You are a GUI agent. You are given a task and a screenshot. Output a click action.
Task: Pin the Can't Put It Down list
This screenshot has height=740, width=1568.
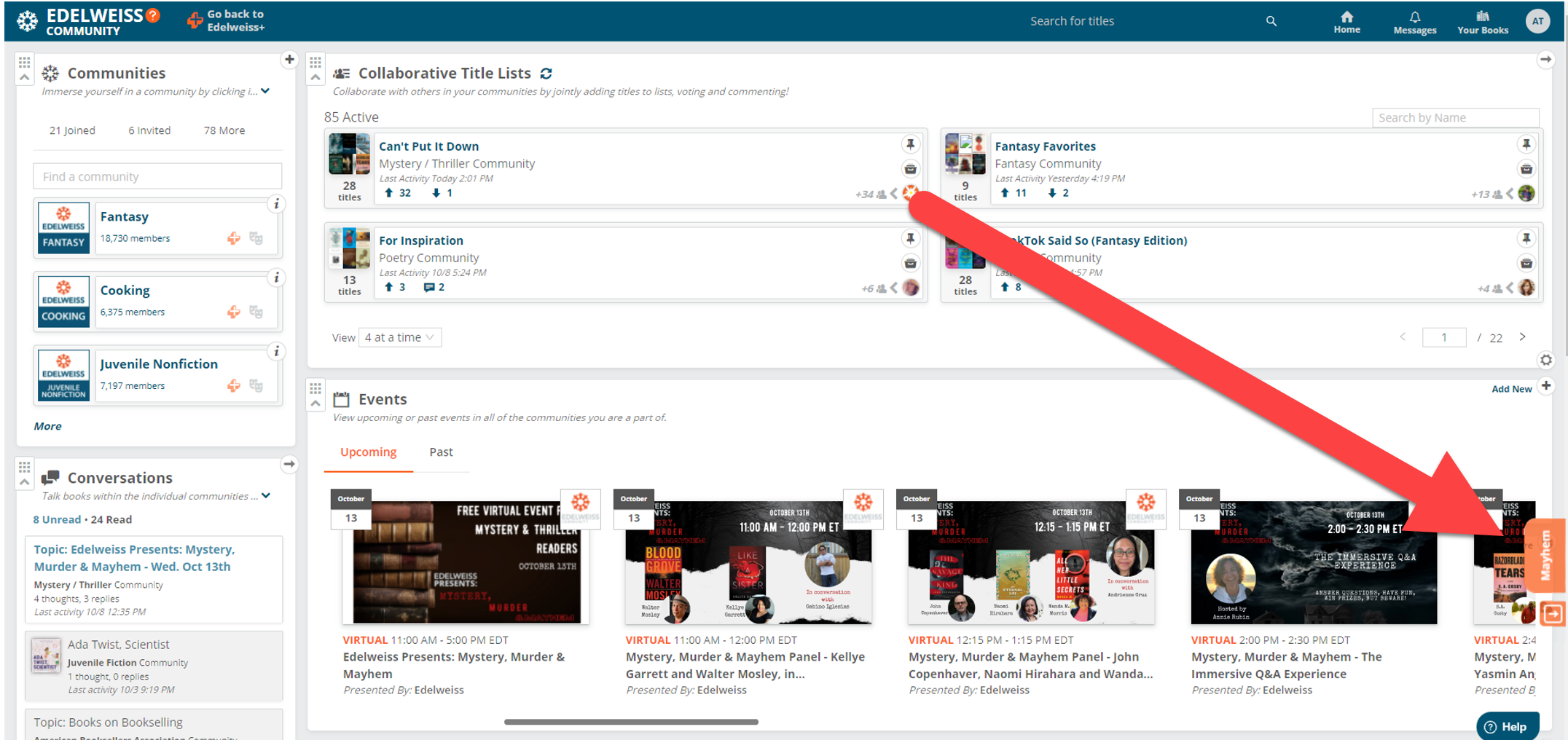pos(910,144)
